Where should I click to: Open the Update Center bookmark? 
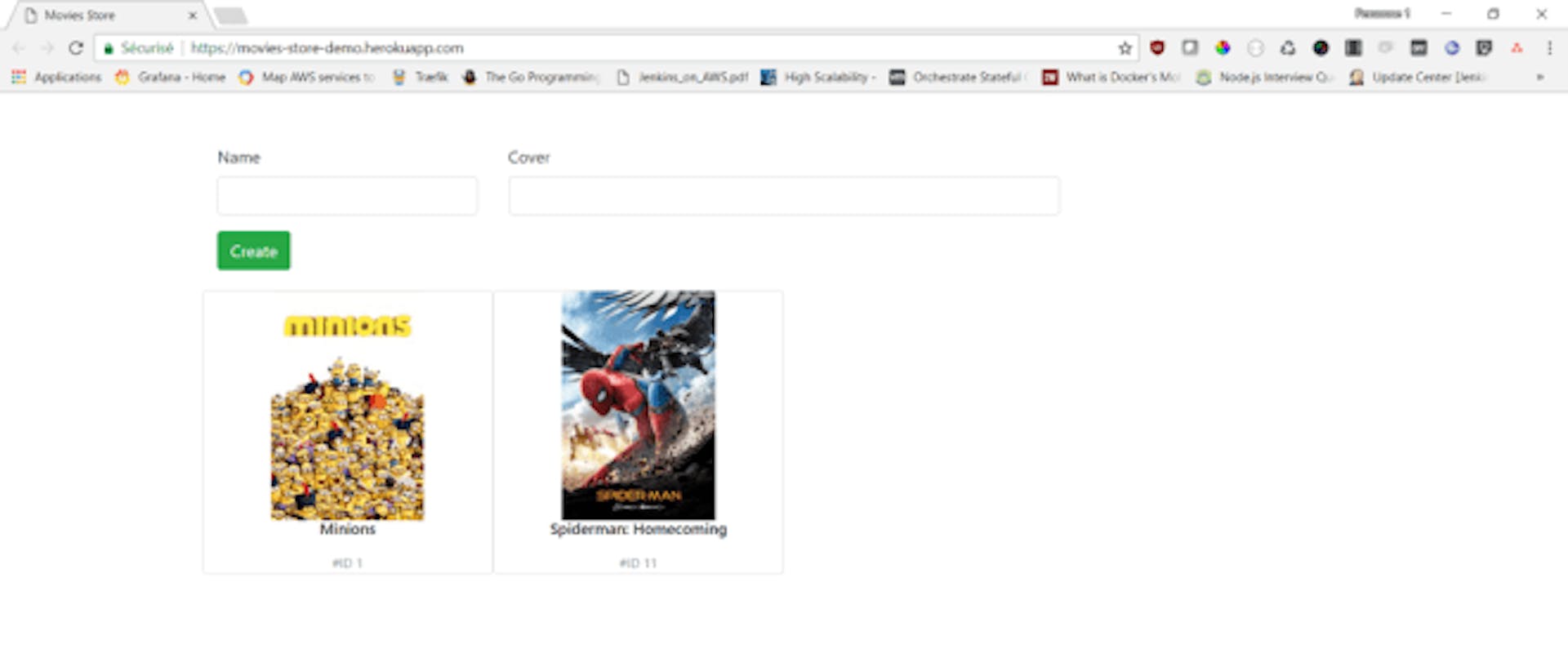coord(1418,77)
